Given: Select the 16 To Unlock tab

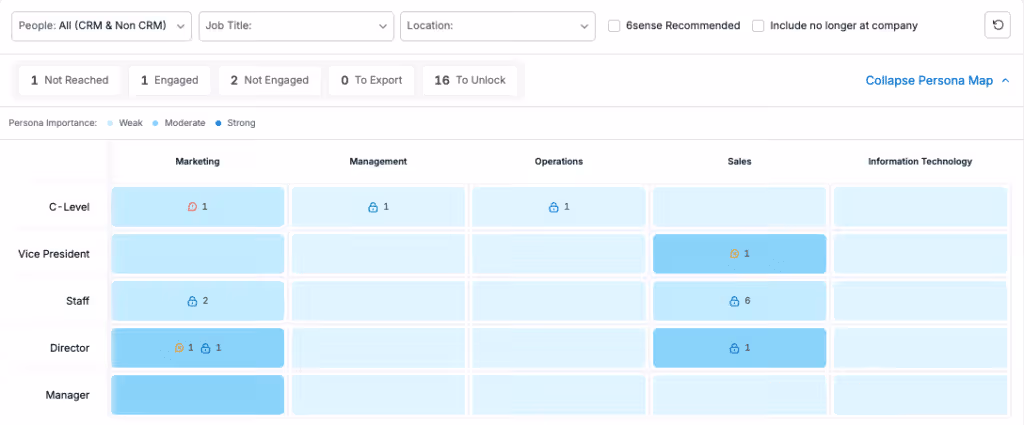Looking at the screenshot, I should tap(470, 80).
